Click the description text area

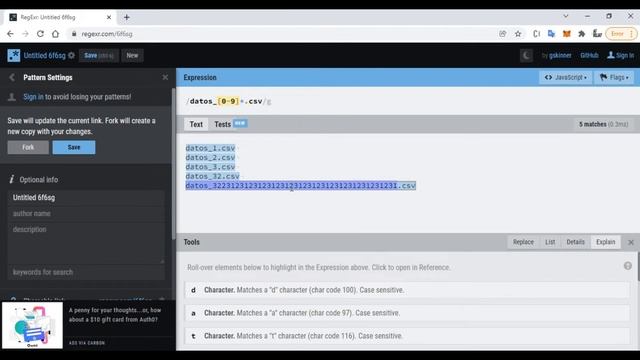86,243
